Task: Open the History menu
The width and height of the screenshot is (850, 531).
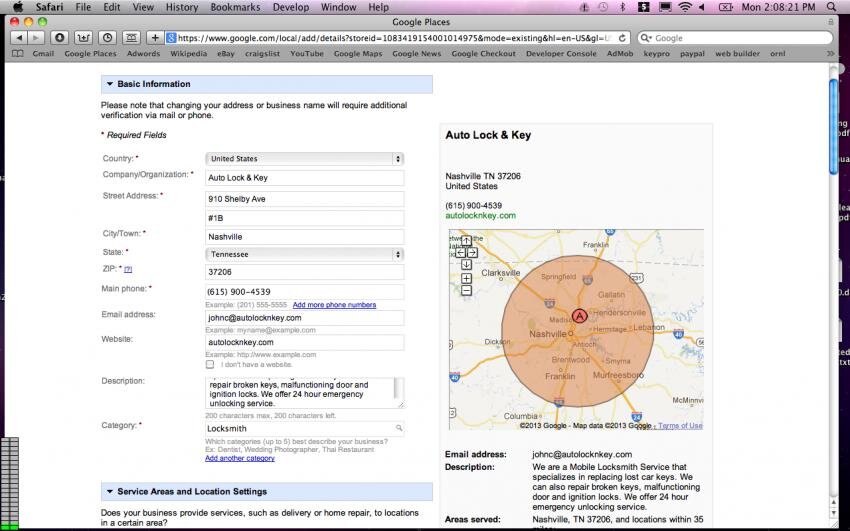Action: pos(182,7)
